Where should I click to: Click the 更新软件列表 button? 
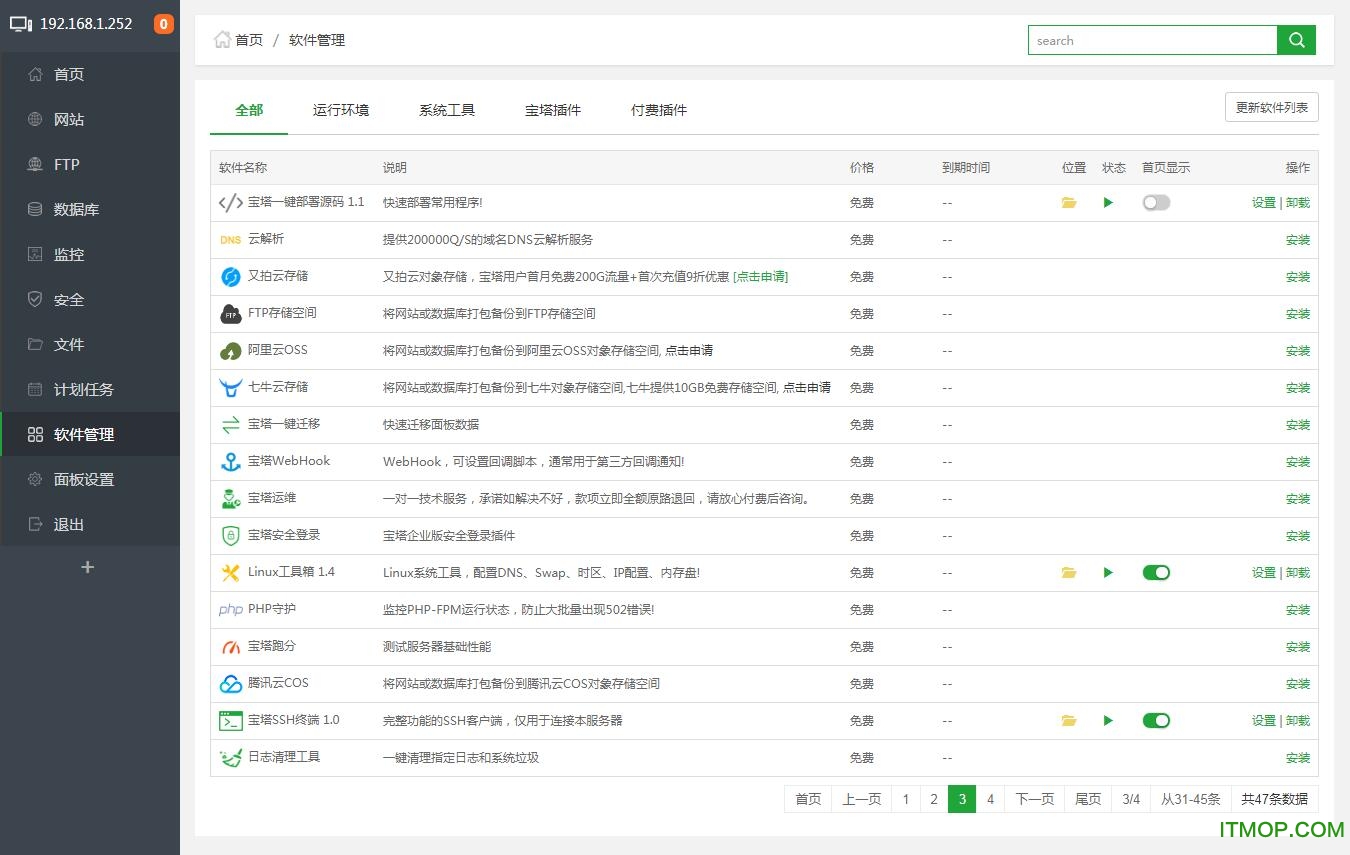1271,107
